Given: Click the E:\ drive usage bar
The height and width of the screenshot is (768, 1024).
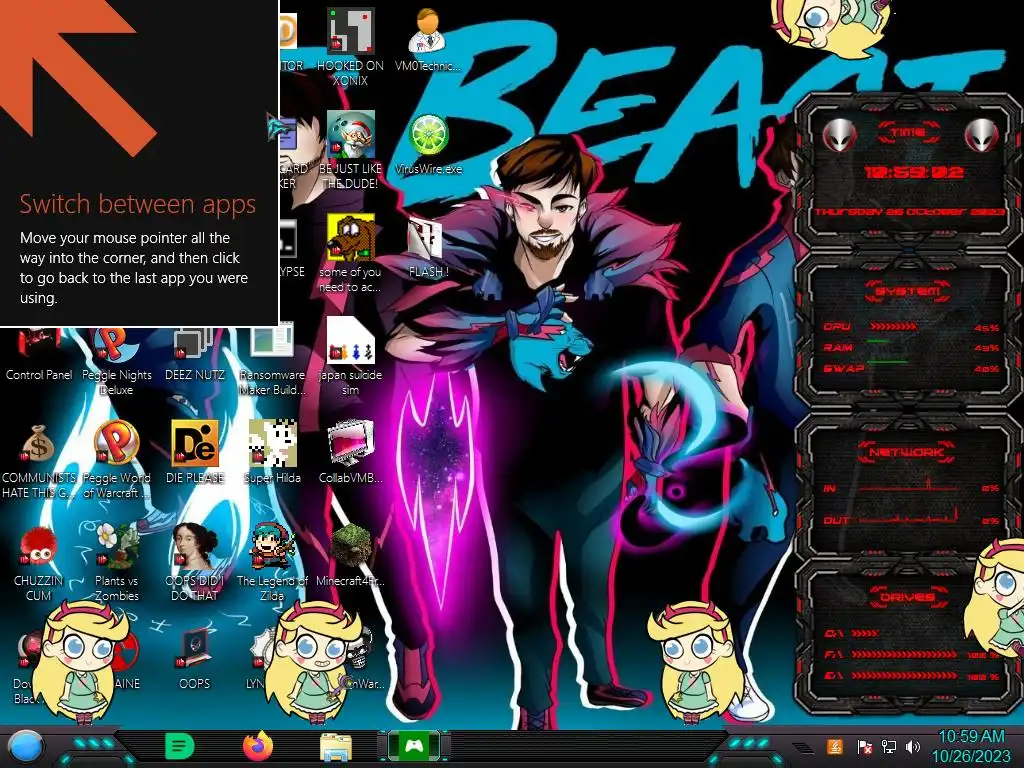Looking at the screenshot, I should point(904,676).
